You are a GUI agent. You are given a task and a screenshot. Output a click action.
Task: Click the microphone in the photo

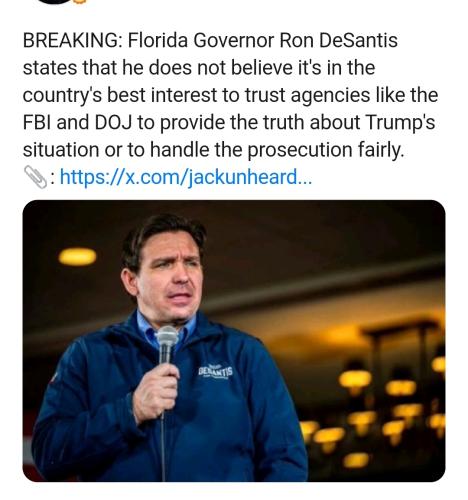[167, 343]
